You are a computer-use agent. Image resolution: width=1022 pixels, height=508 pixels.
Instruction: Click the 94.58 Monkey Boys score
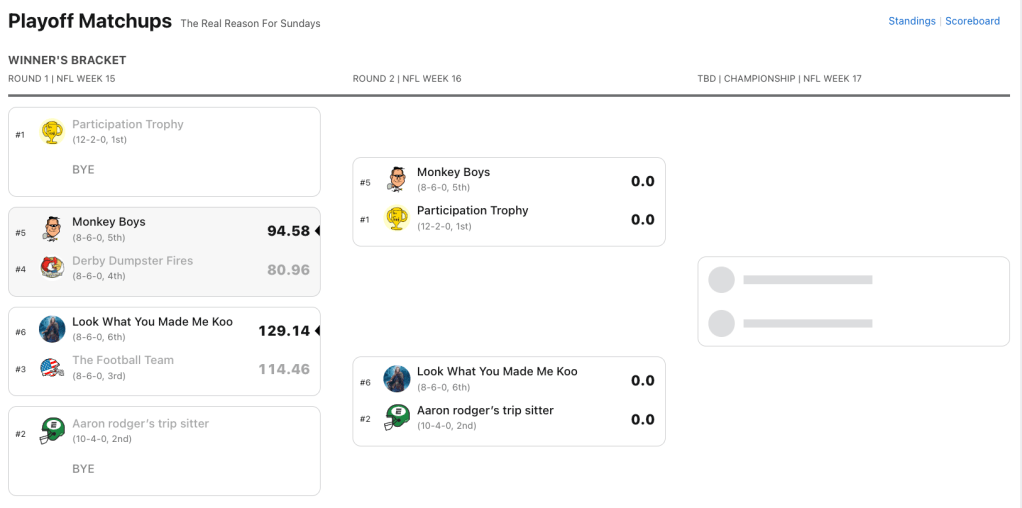288,231
